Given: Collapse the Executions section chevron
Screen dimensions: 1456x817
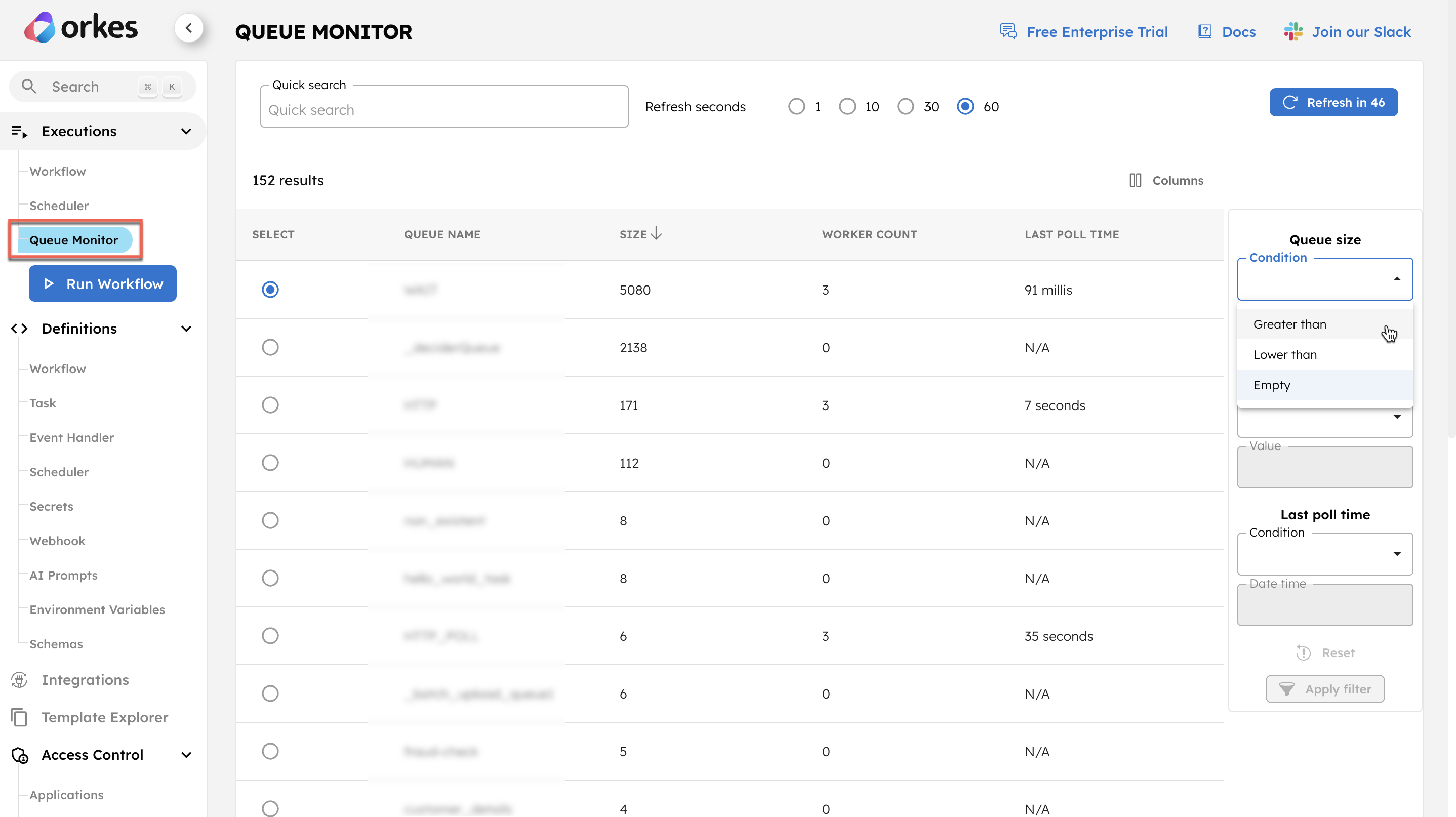Looking at the screenshot, I should pyautogui.click(x=186, y=131).
